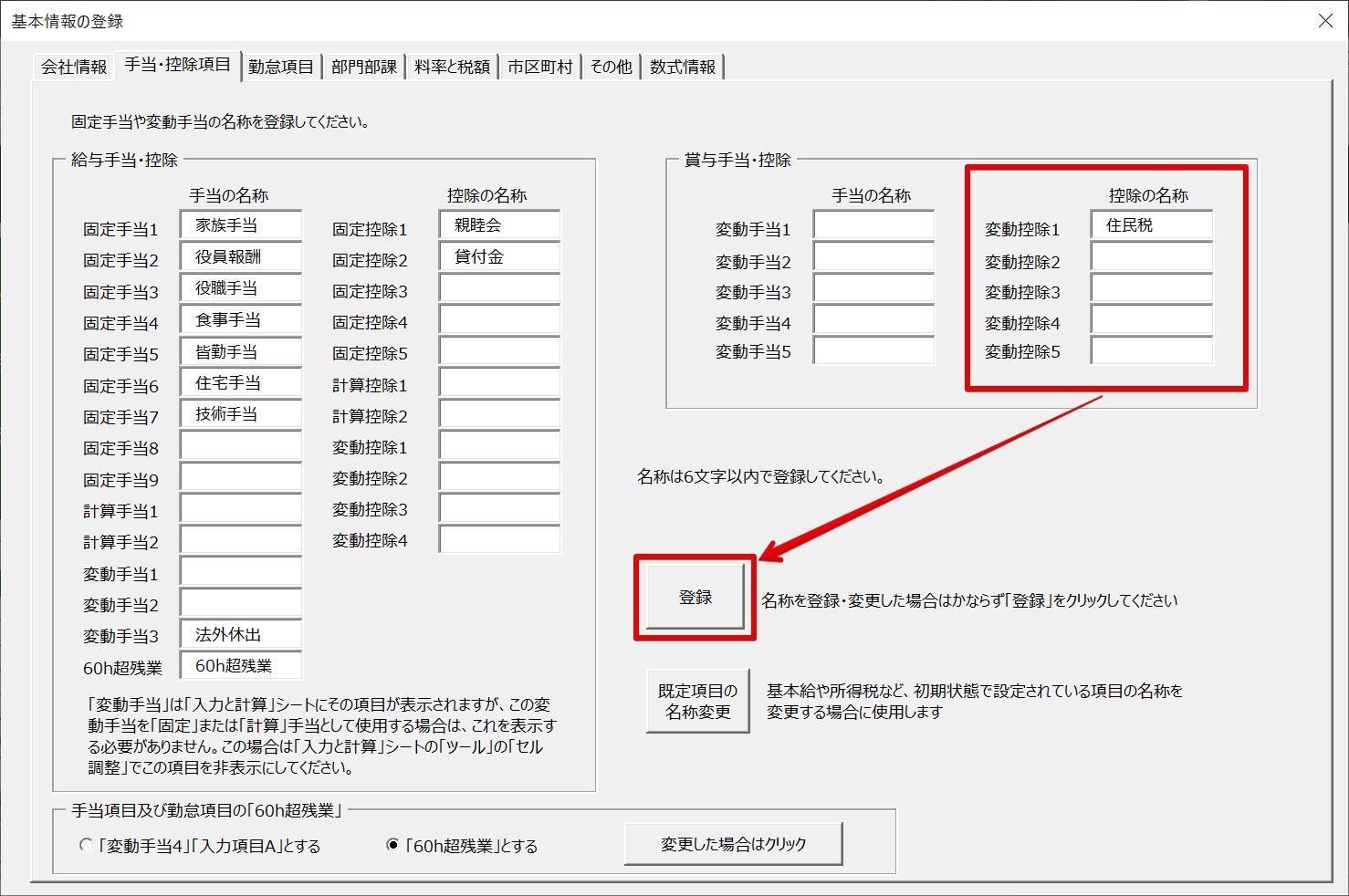Focus the bonus 変動手当1 name field
Viewport: 1349px width, 896px height.
[x=873, y=225]
